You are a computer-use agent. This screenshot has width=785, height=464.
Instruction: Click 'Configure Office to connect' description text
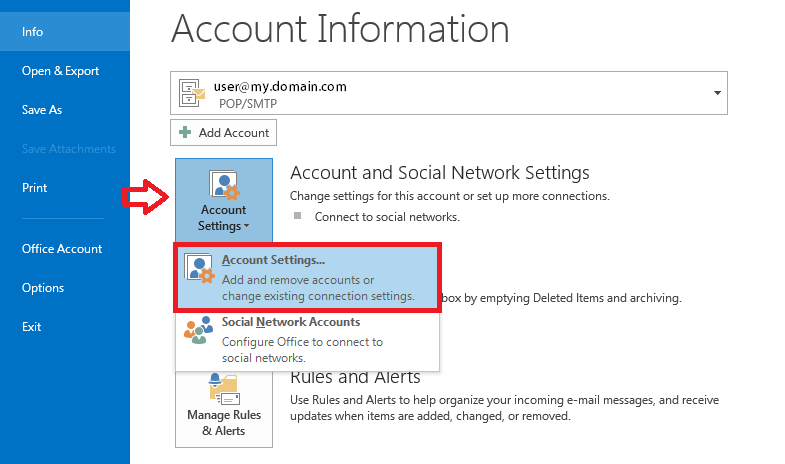[x=302, y=350]
